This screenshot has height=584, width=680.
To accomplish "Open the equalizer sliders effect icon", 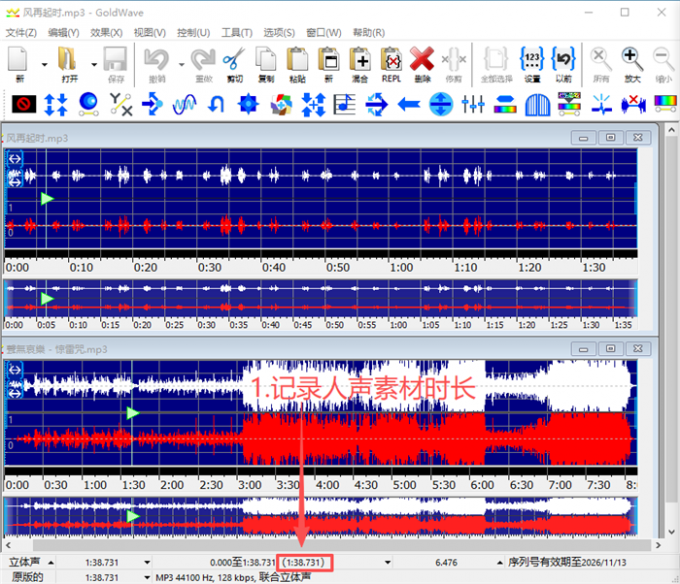I will (473, 103).
